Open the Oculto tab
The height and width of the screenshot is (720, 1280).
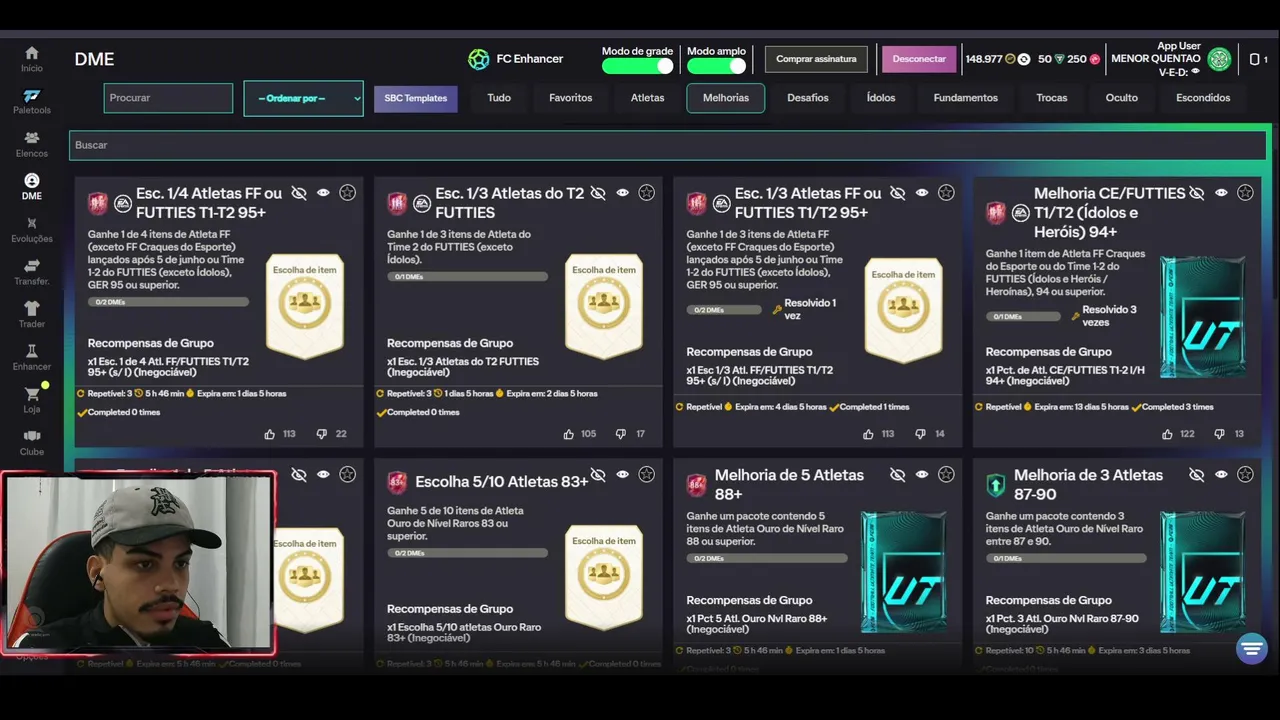[x=1122, y=98]
